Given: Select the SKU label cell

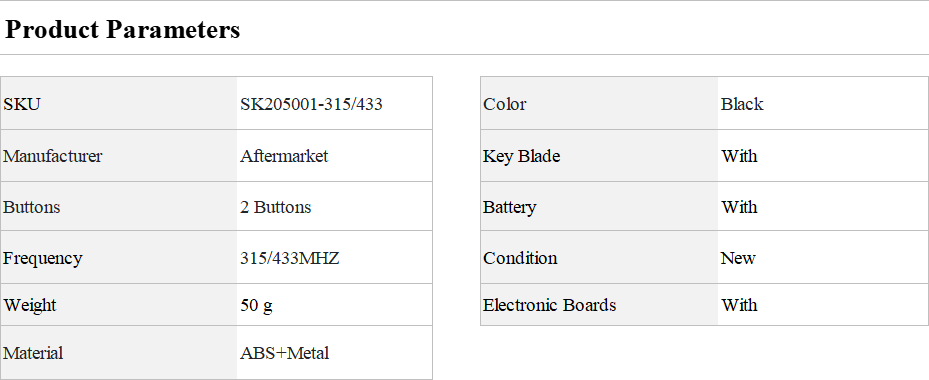Looking at the screenshot, I should (x=118, y=103).
